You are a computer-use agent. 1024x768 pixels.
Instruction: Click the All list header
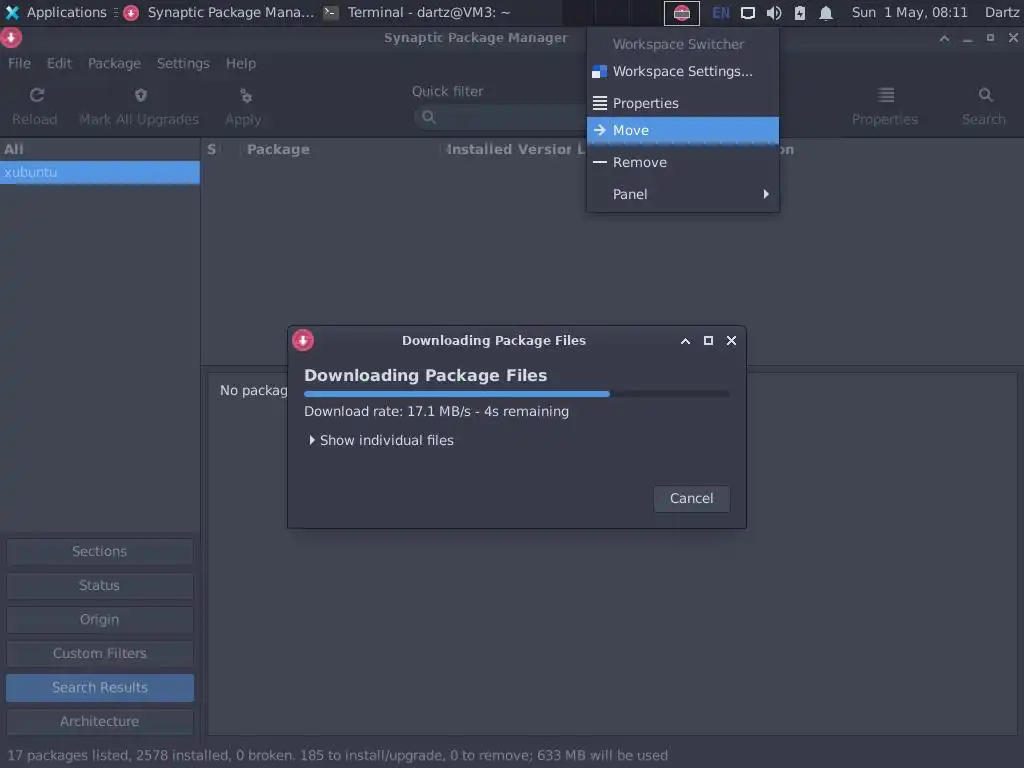click(99, 149)
